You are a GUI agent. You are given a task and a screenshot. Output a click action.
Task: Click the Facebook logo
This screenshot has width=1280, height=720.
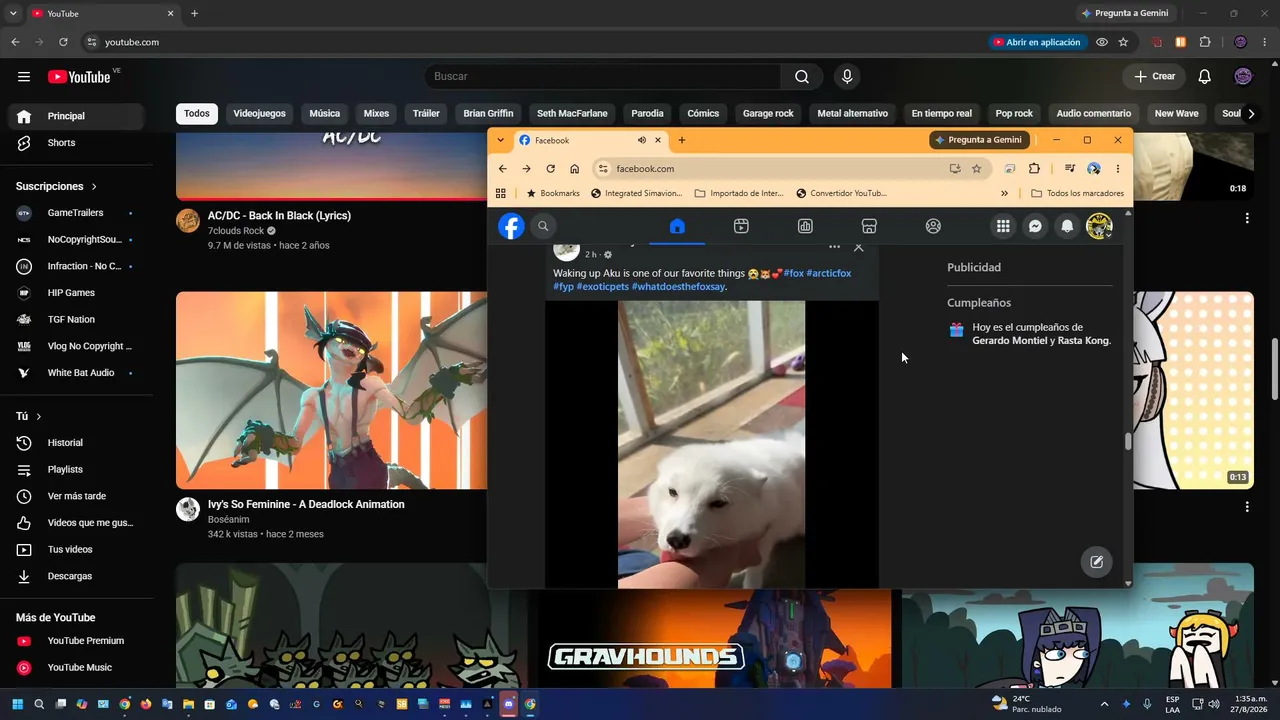point(511,226)
